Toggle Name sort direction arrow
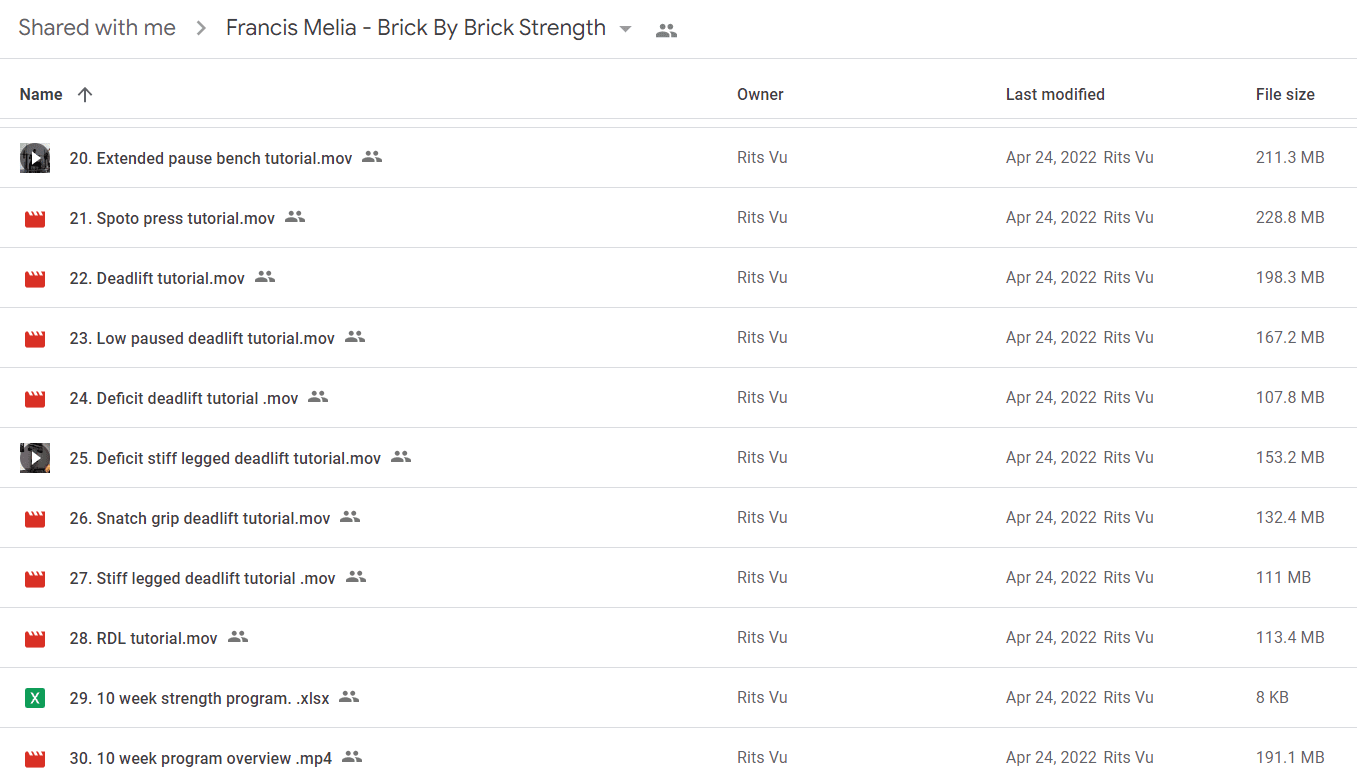 85,94
